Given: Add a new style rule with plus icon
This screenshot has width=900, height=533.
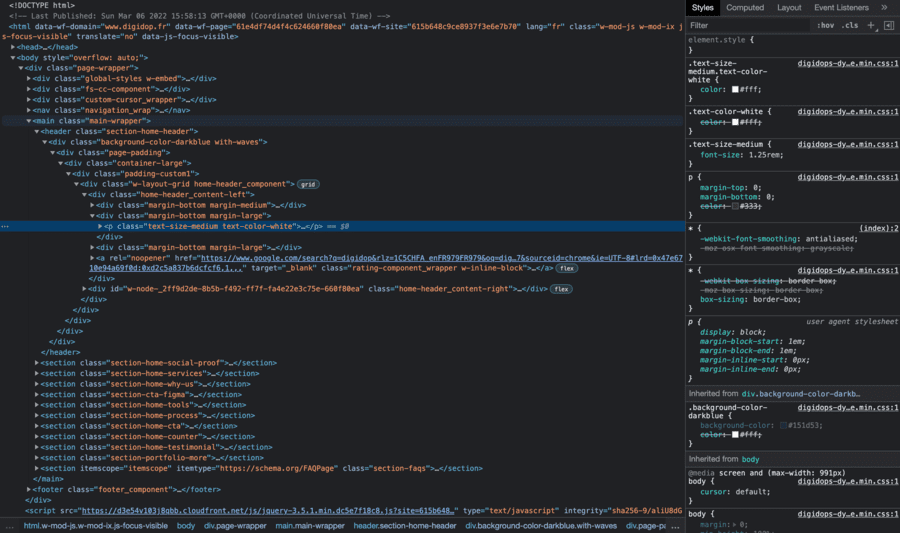Looking at the screenshot, I should (871, 25).
